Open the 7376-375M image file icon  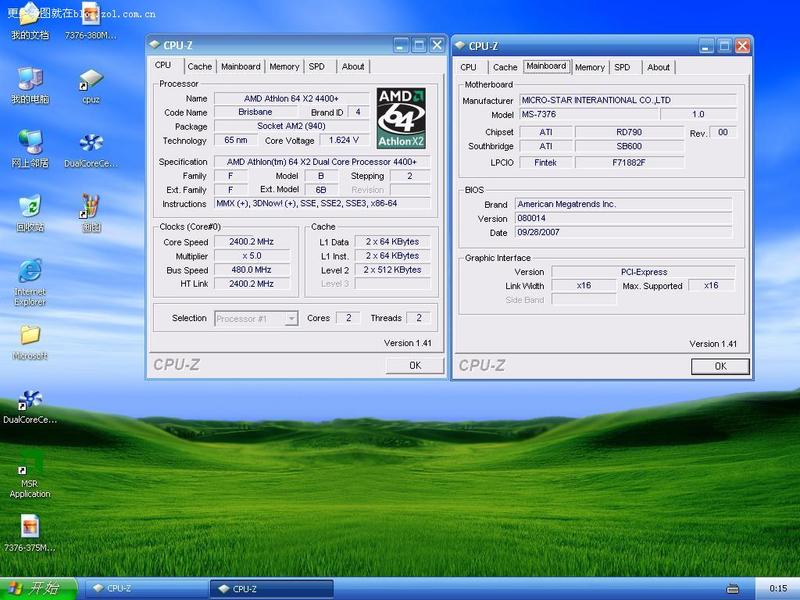(x=30, y=526)
